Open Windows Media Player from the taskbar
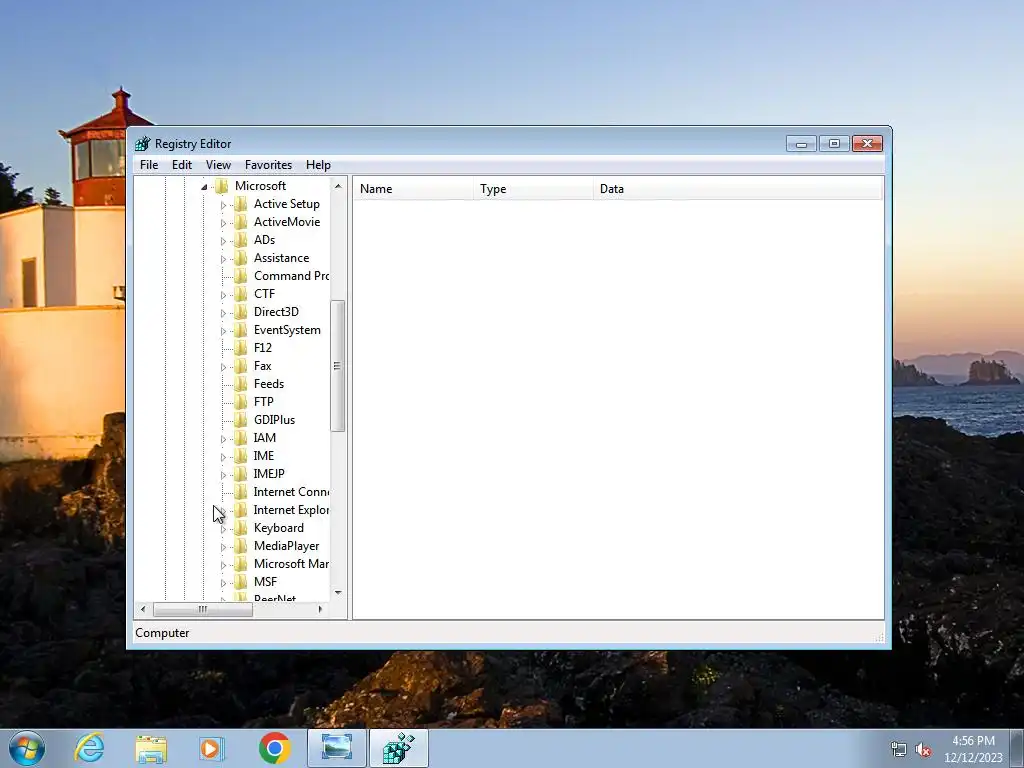Screen dimensions: 1024x768 [212, 748]
